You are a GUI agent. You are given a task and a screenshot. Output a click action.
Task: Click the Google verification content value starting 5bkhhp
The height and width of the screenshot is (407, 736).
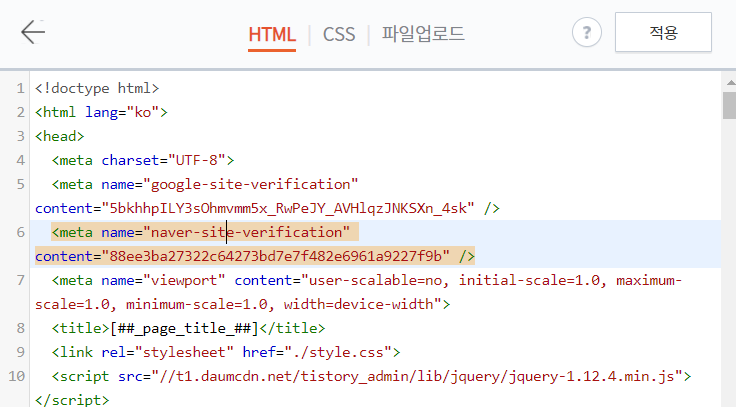click(288, 208)
